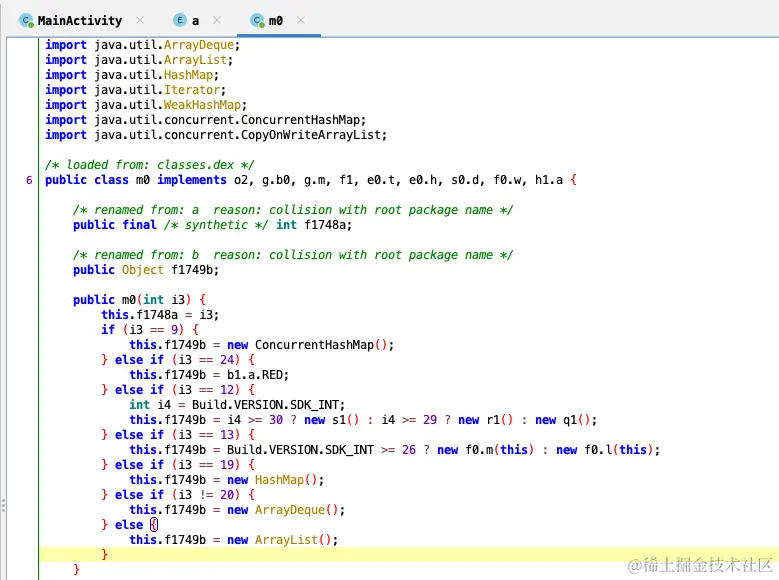
Task: Click the enum icon on tab a
Action: pyautogui.click(x=179, y=20)
